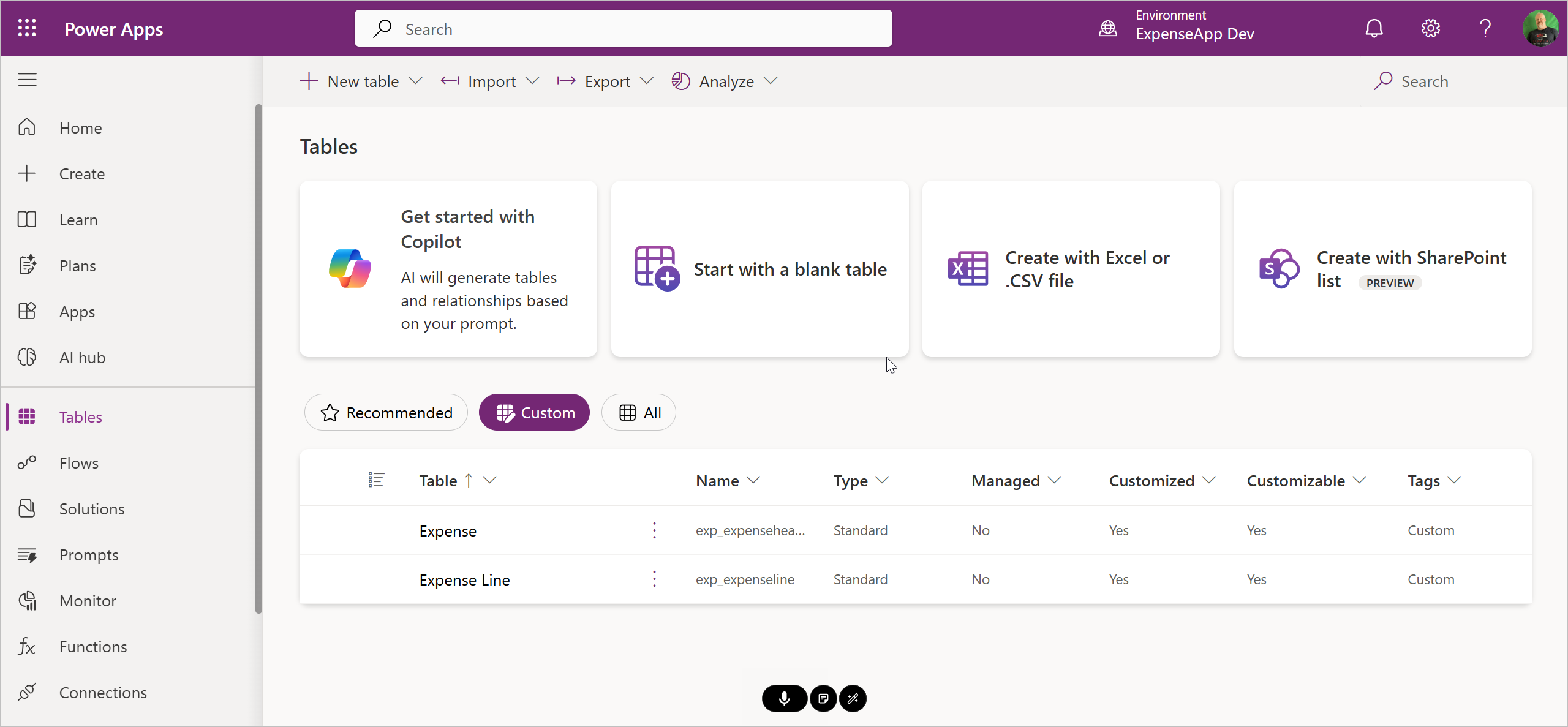
Task: Open the Home navigation item
Action: pos(129,127)
